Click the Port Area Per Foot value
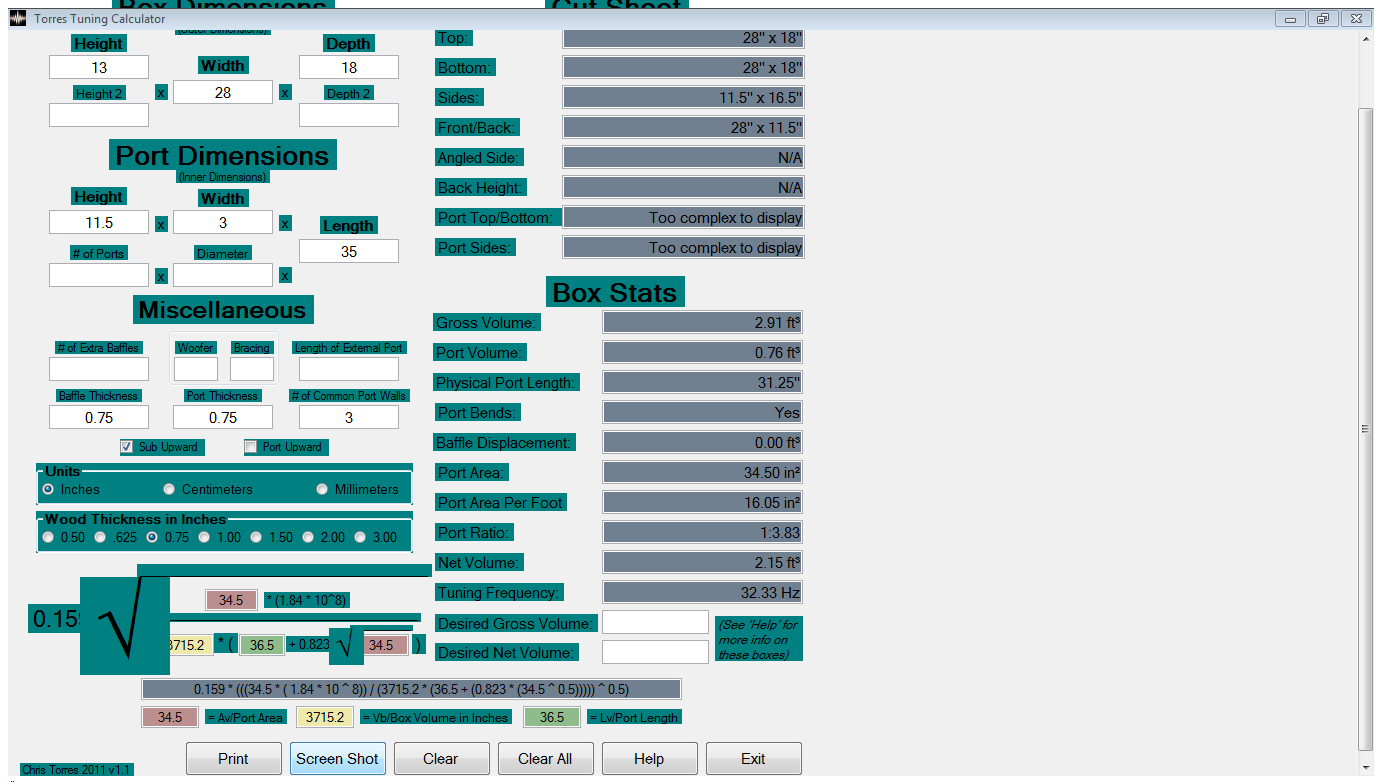This screenshot has width=1382, height=784. pos(703,502)
